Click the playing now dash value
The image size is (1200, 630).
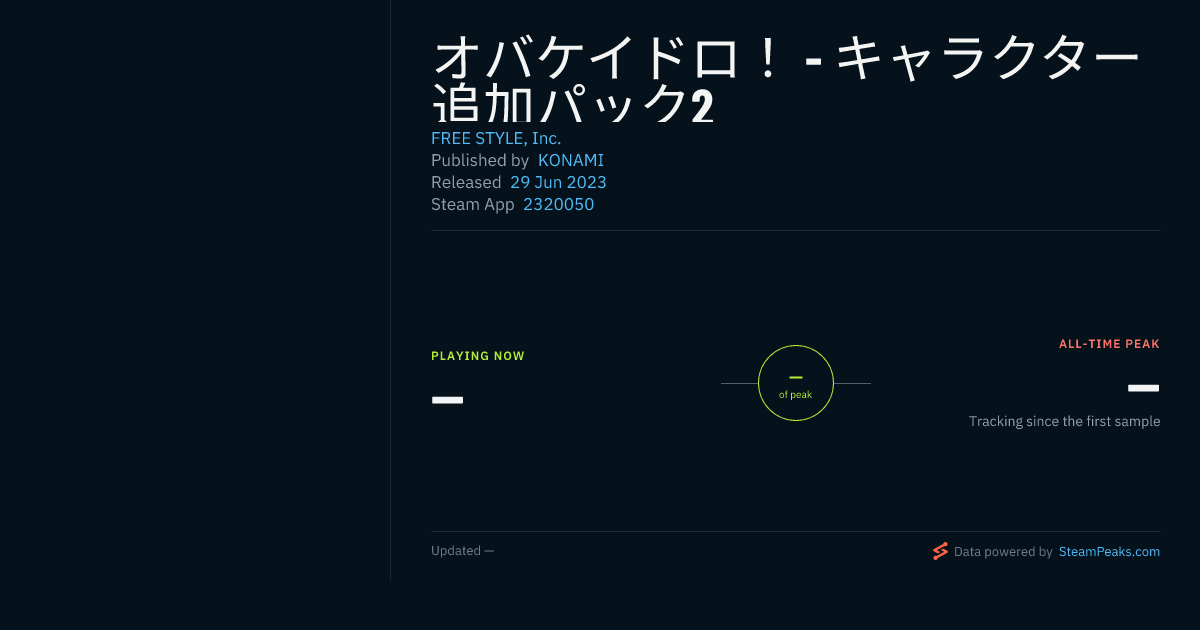coord(447,400)
